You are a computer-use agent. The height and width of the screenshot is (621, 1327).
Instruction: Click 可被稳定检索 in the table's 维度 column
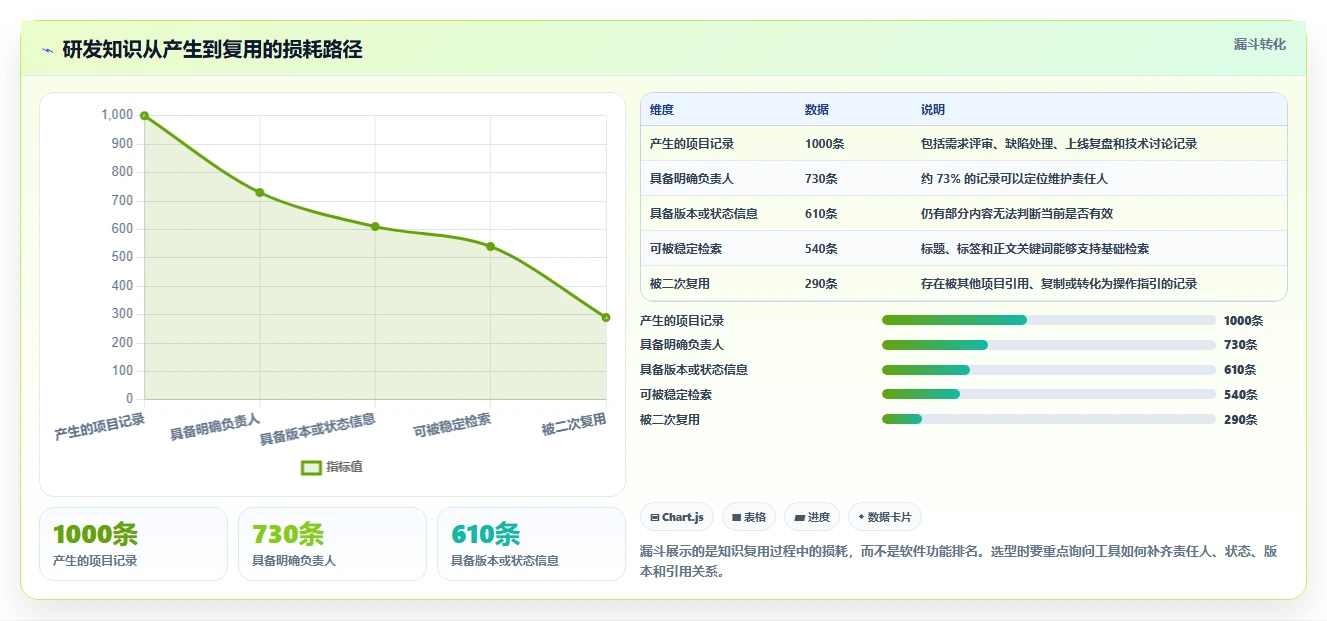[x=686, y=249]
